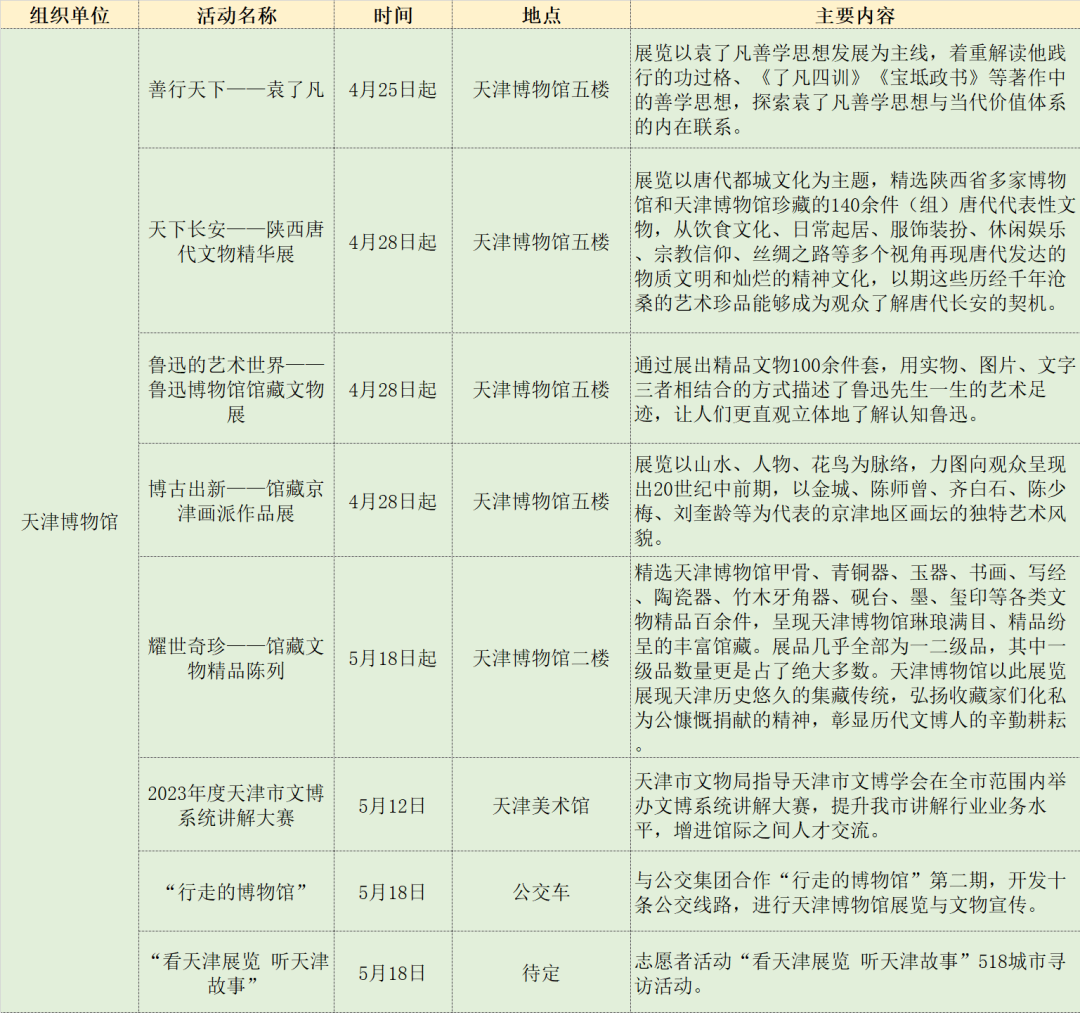Viewport: 1080px width, 1013px height.
Task: Select the 5月12日 date cell
Action: point(392,805)
